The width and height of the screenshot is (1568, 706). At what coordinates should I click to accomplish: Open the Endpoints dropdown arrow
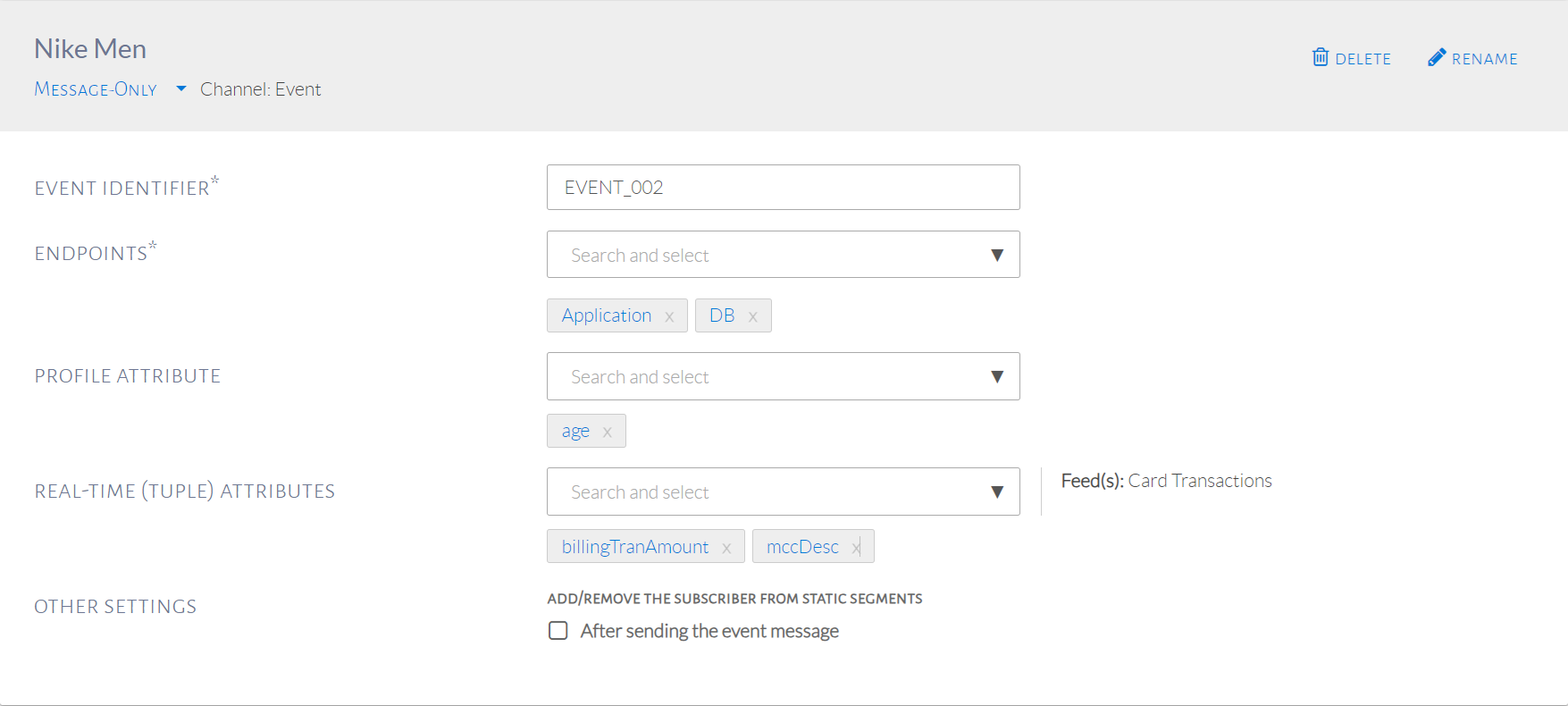(x=997, y=256)
